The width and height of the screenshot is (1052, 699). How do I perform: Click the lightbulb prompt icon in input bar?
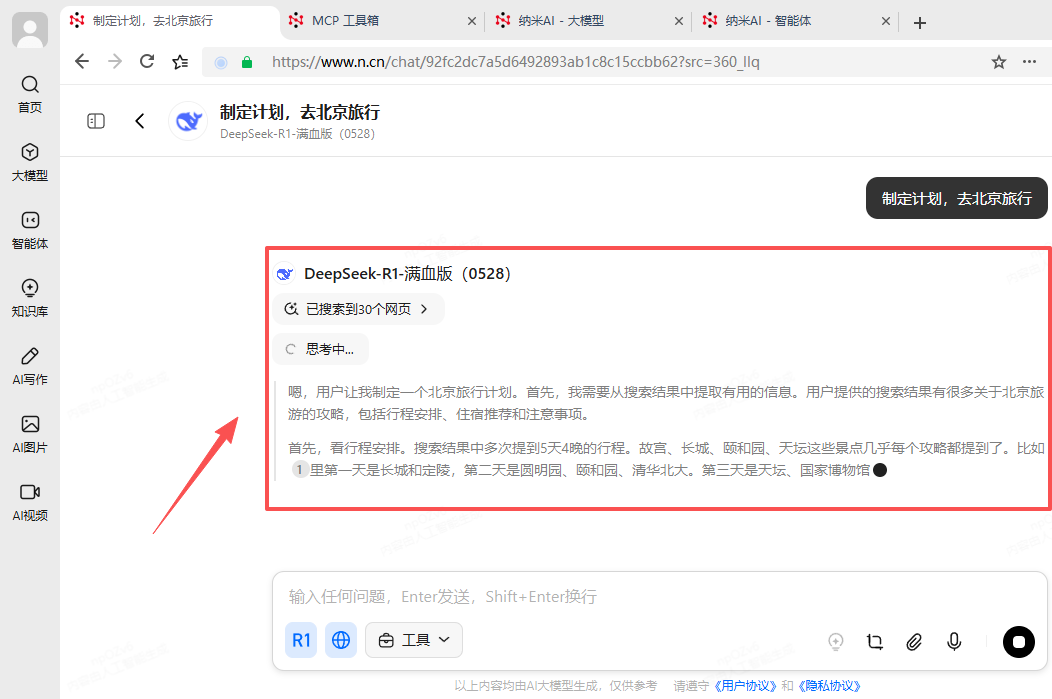click(x=835, y=642)
